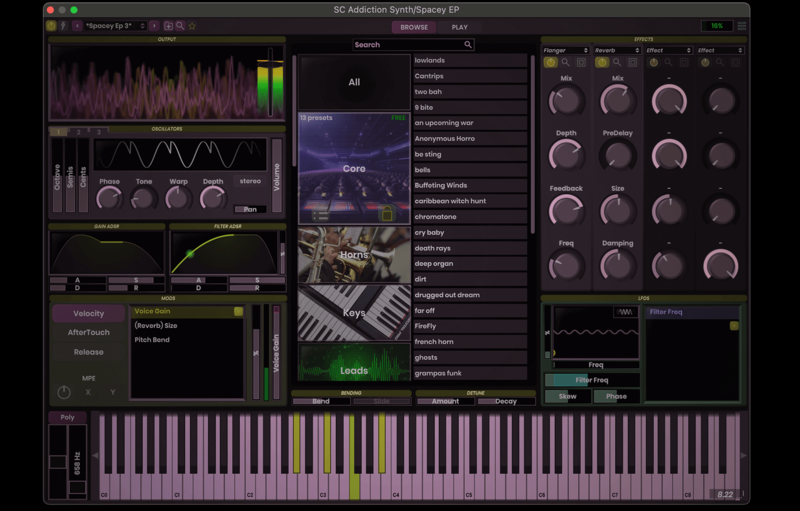Click the unlock padlock on Core pack
Screen dimensions: 800x511
(x=387, y=214)
